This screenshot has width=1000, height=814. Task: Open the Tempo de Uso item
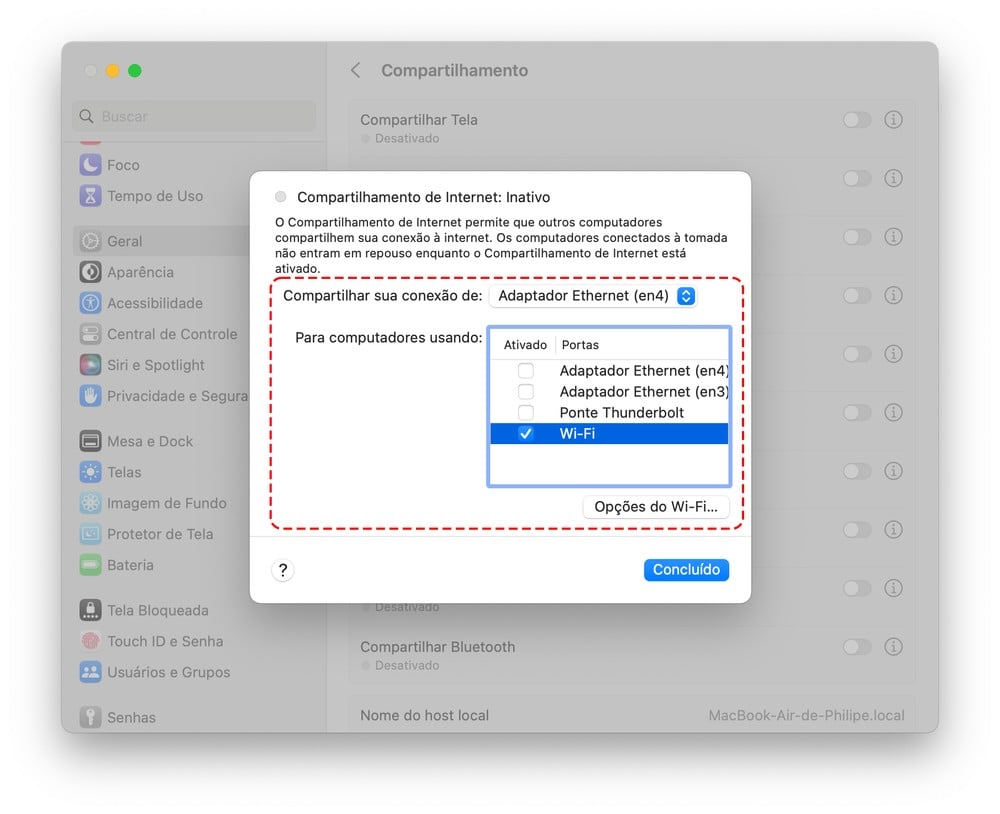[x=155, y=196]
